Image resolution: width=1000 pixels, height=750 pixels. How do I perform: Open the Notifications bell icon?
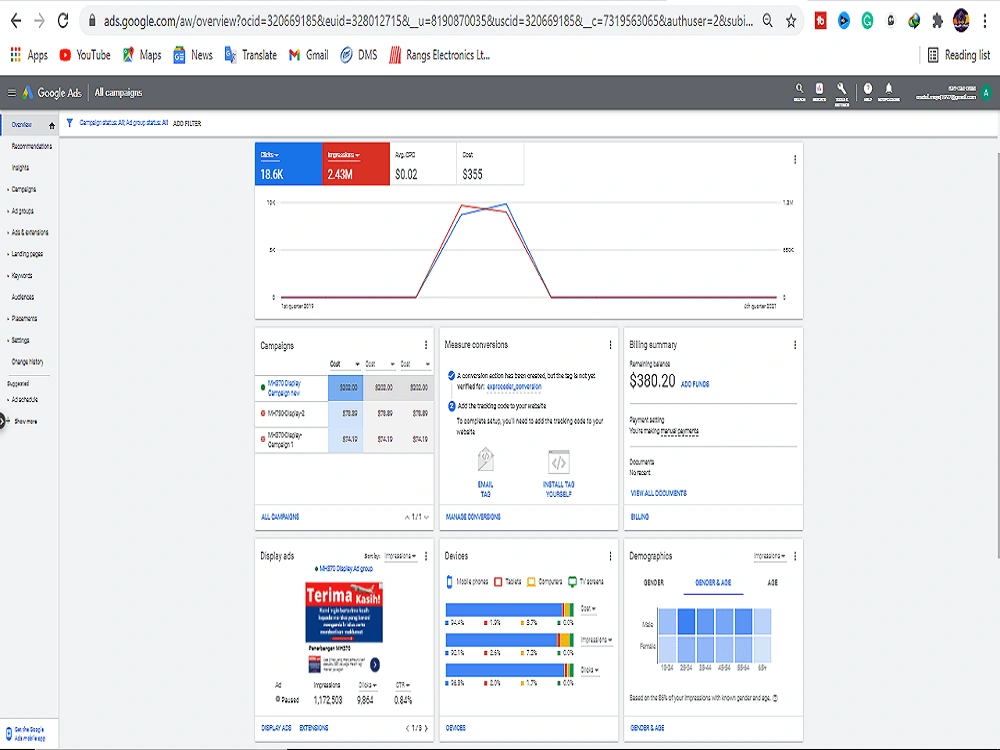click(x=888, y=92)
